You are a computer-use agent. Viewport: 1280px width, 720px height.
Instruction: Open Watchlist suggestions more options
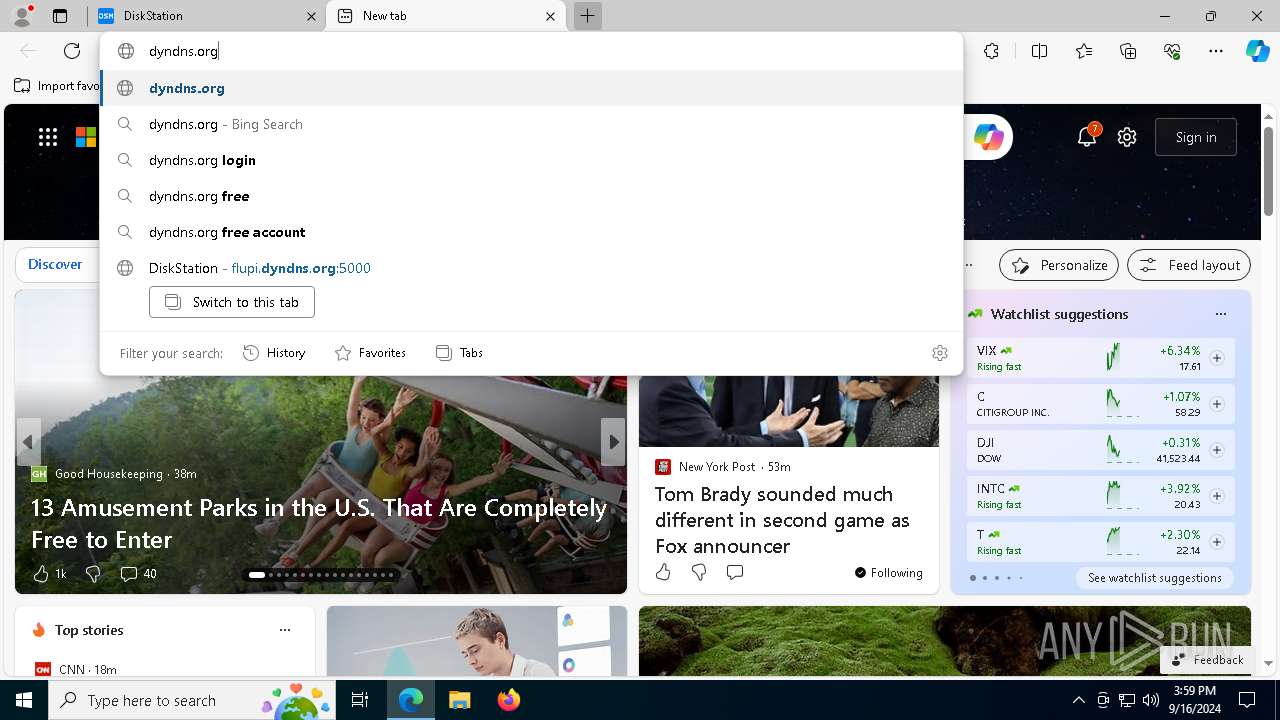[x=1220, y=314]
